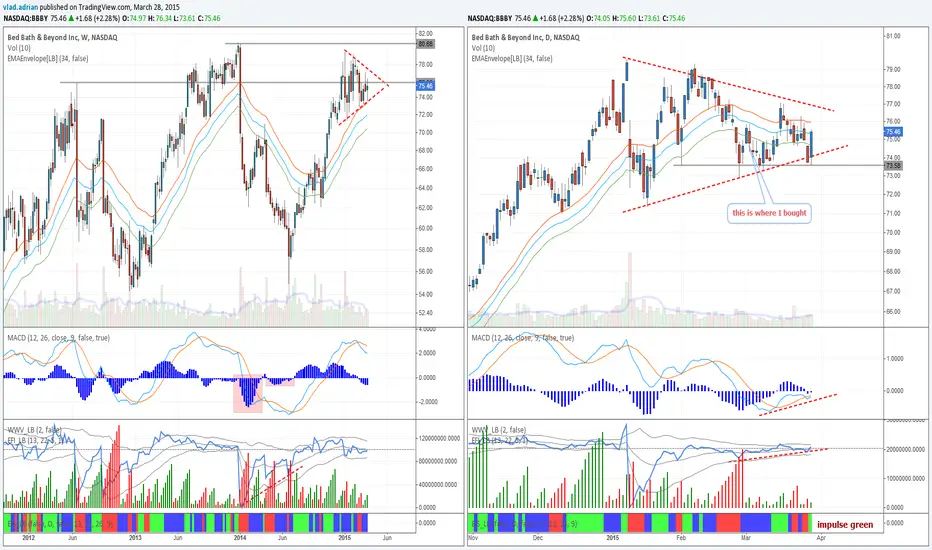
Task: Click the 66.00 price on the daily axis
Action: (893, 312)
